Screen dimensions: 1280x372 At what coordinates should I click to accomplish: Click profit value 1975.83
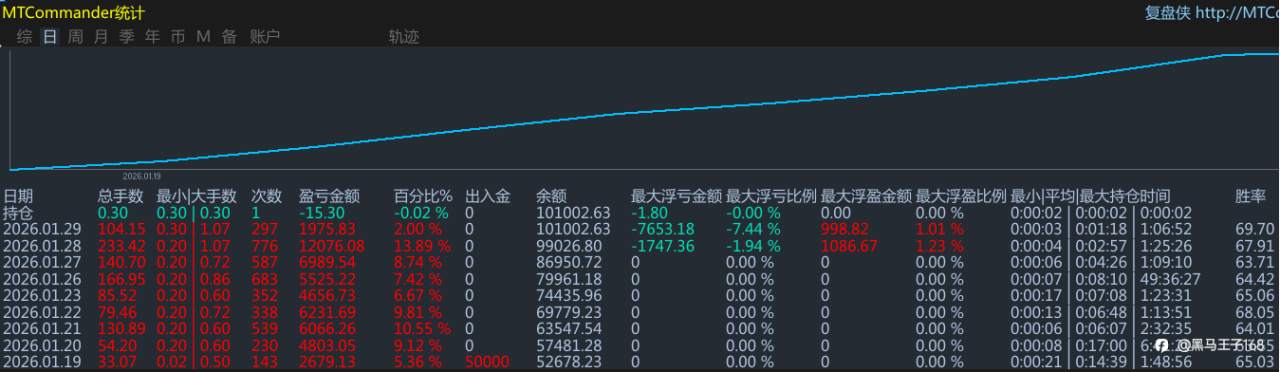(327, 229)
